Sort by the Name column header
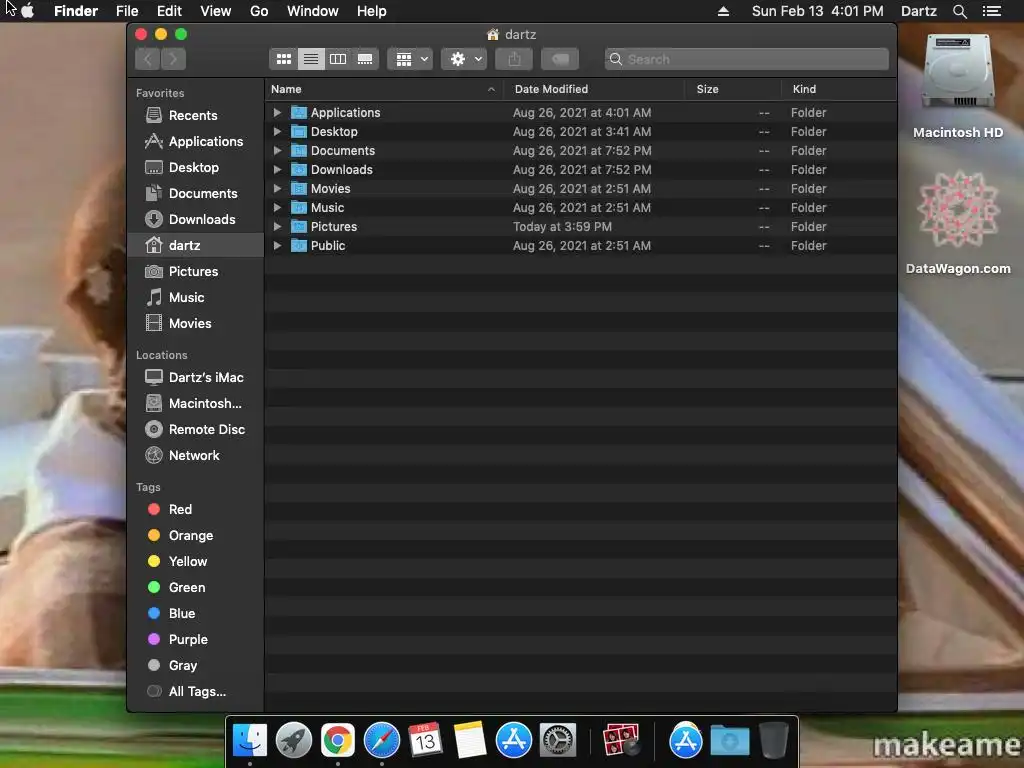Viewport: 1024px width, 768px height. coord(384,89)
